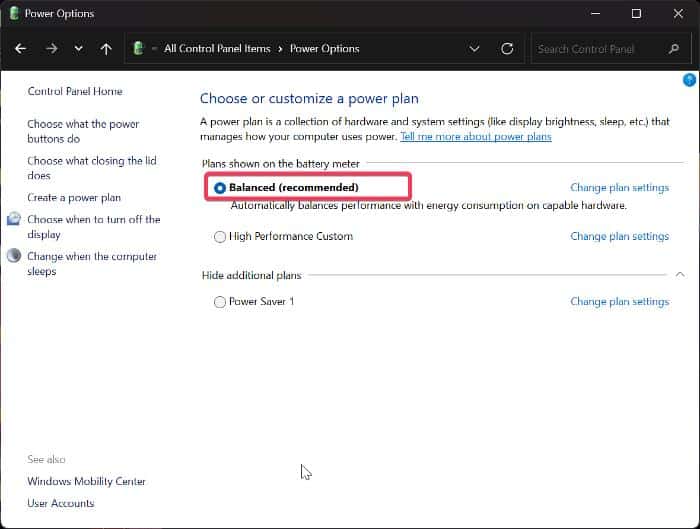Click the moon icon beside computer sleeps link
This screenshot has height=529, width=700.
click(x=13, y=255)
